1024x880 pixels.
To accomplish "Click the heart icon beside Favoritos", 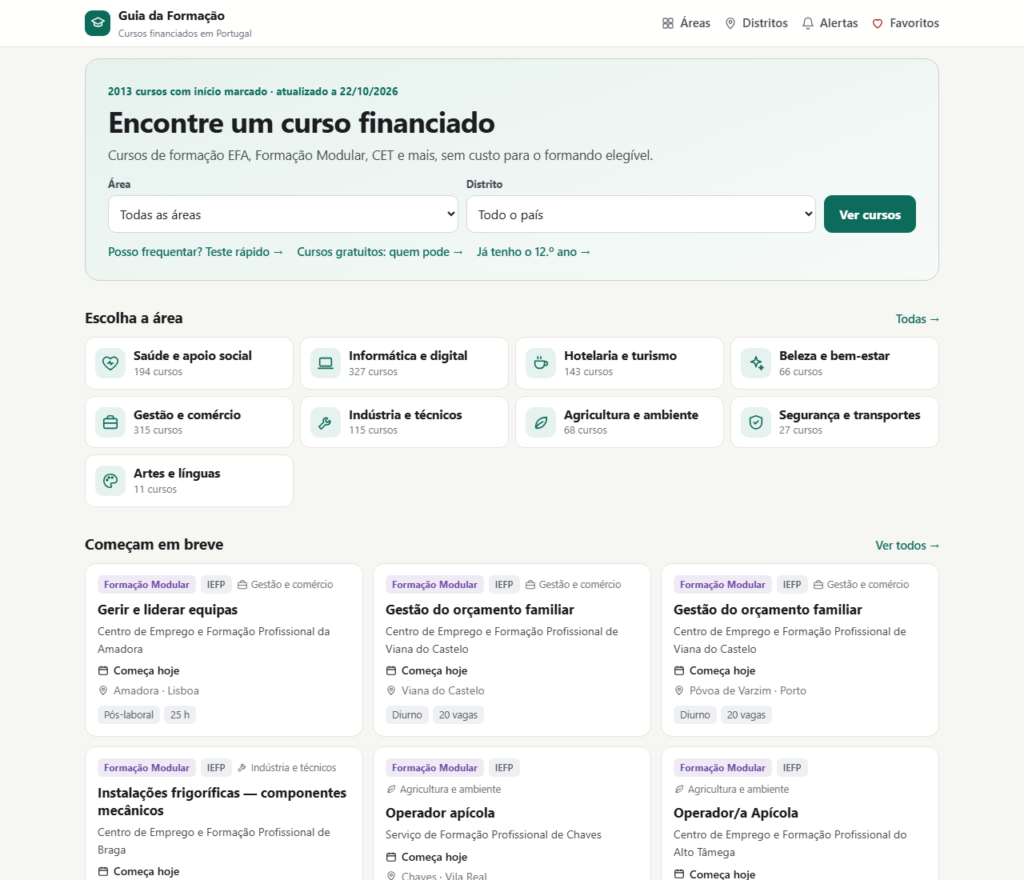I will 878,24.
